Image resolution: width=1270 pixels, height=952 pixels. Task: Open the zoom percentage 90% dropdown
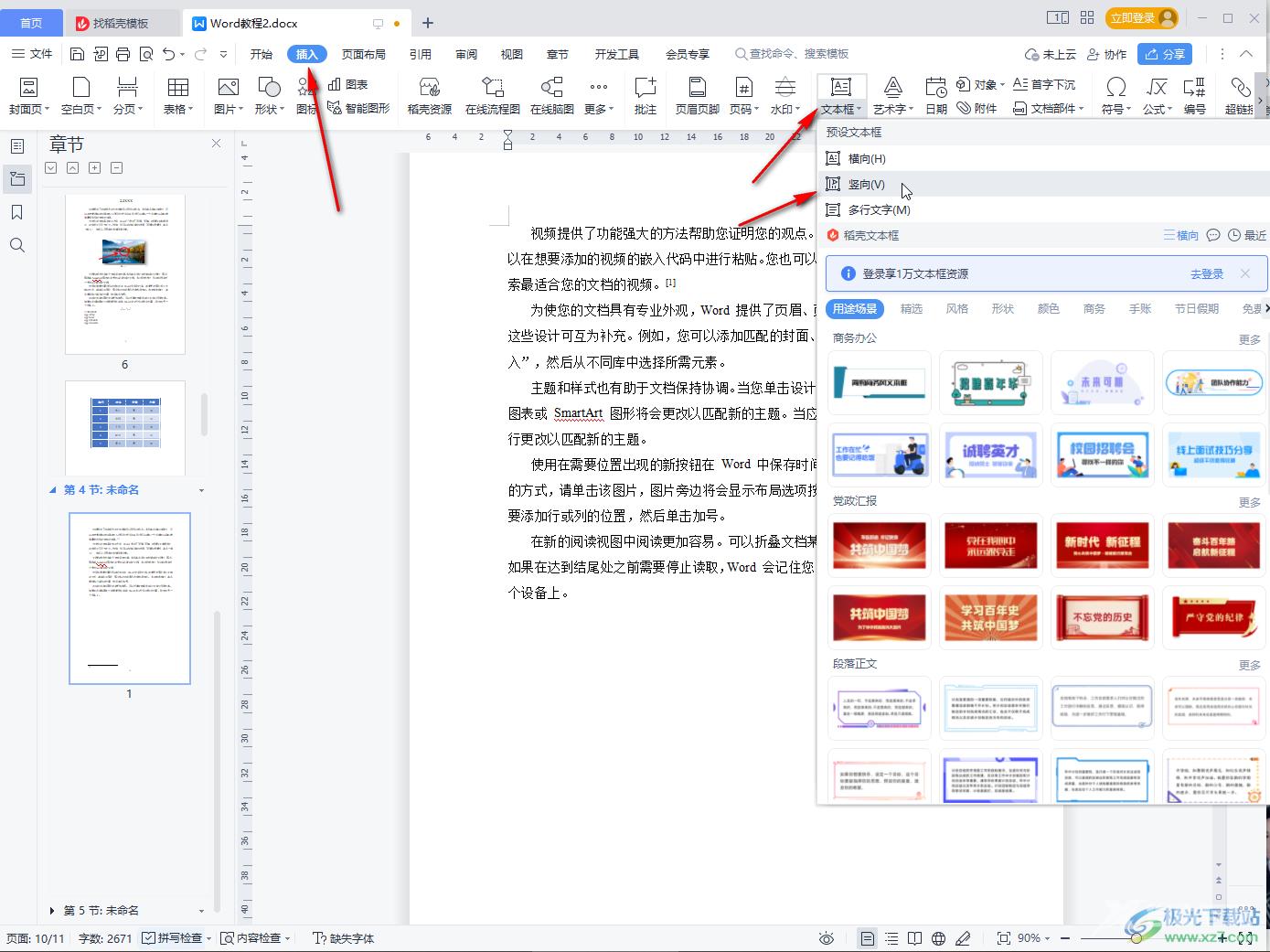(1034, 938)
